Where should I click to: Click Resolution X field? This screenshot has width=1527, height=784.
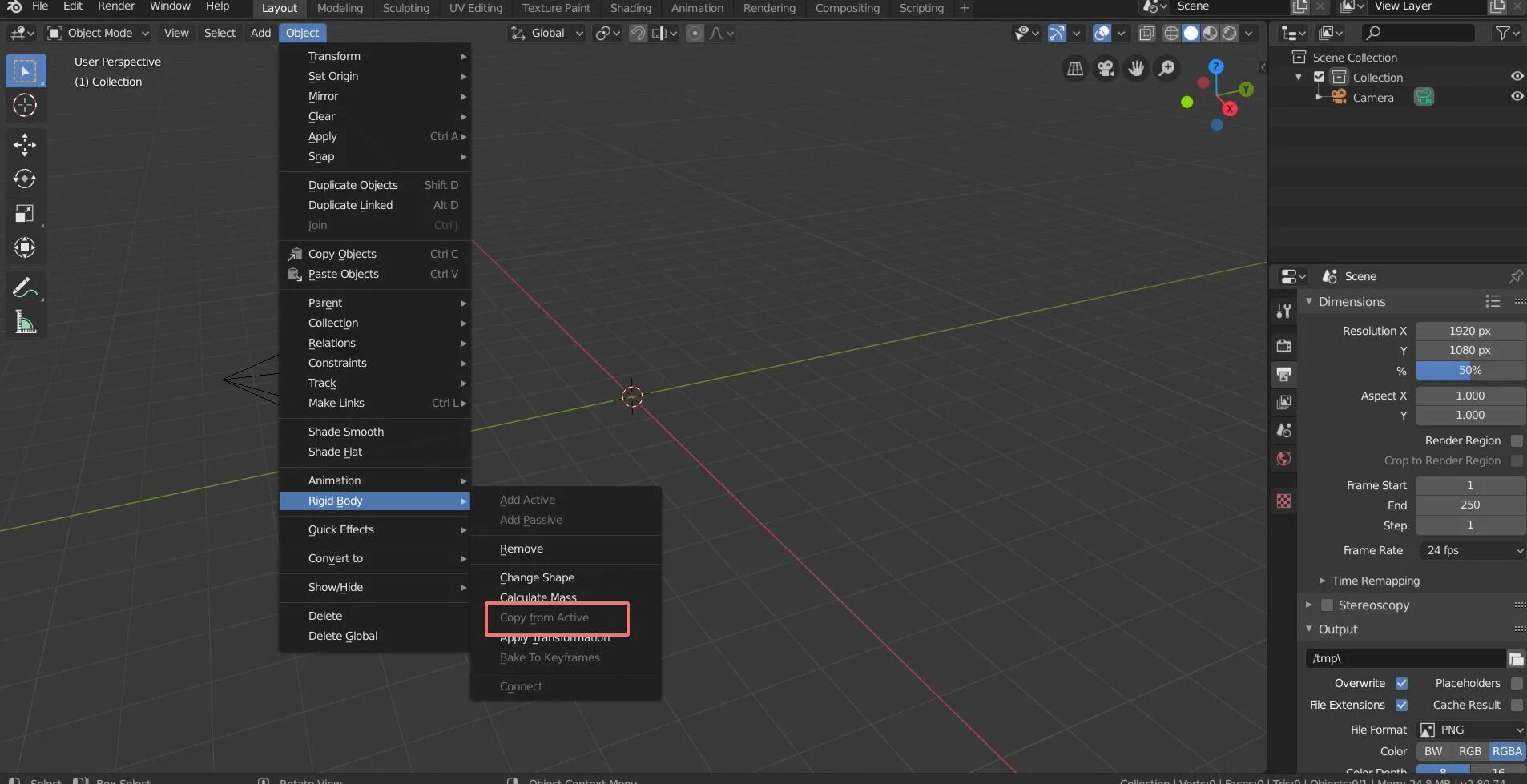[1470, 331]
